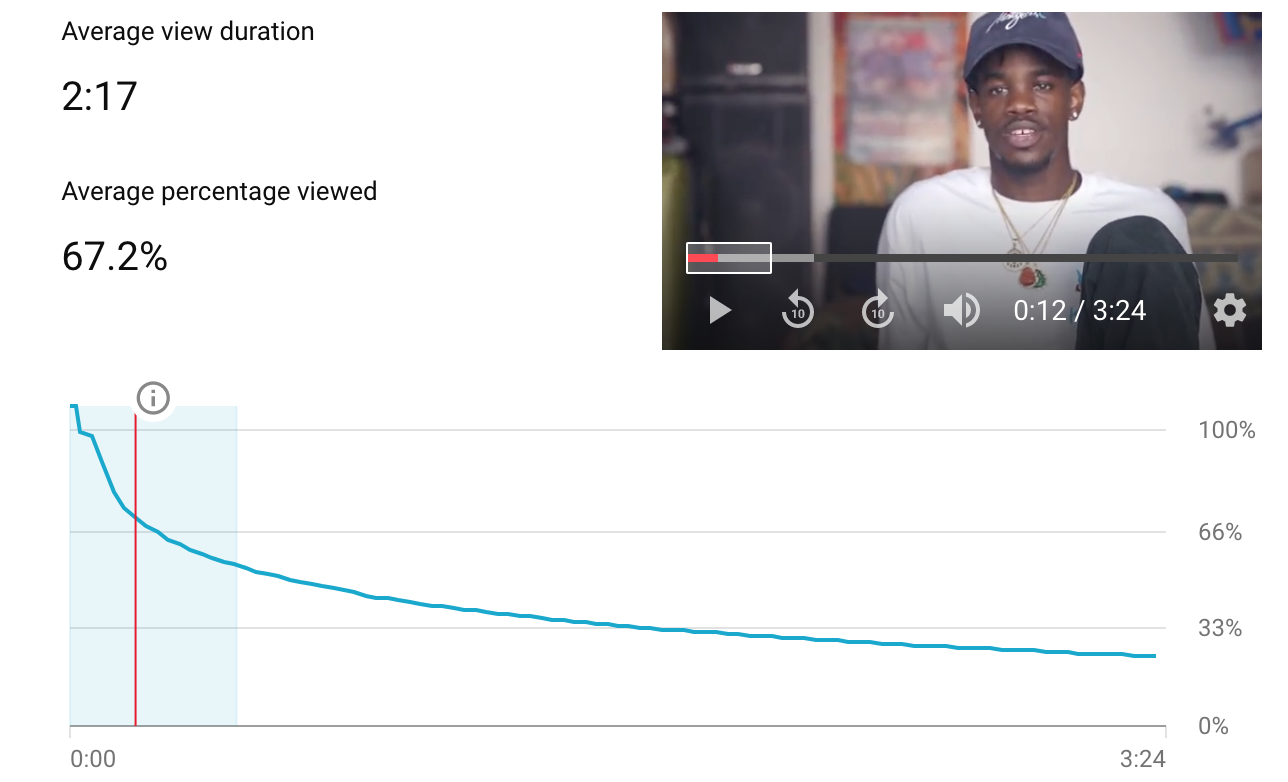Click the video progress bar
The image size is (1288, 782).
coord(962,258)
